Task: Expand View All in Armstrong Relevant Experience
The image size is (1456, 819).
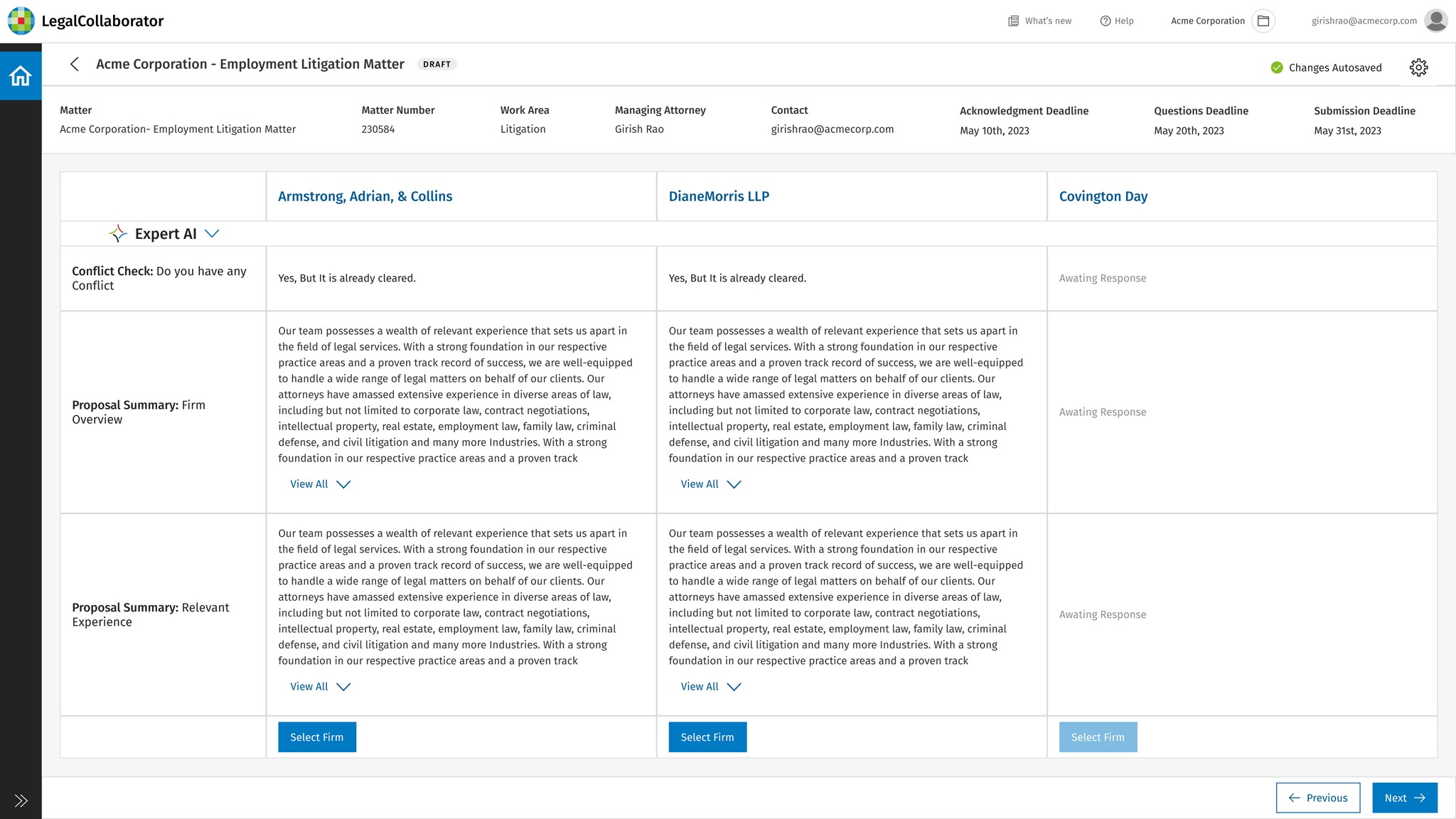Action: point(320,687)
